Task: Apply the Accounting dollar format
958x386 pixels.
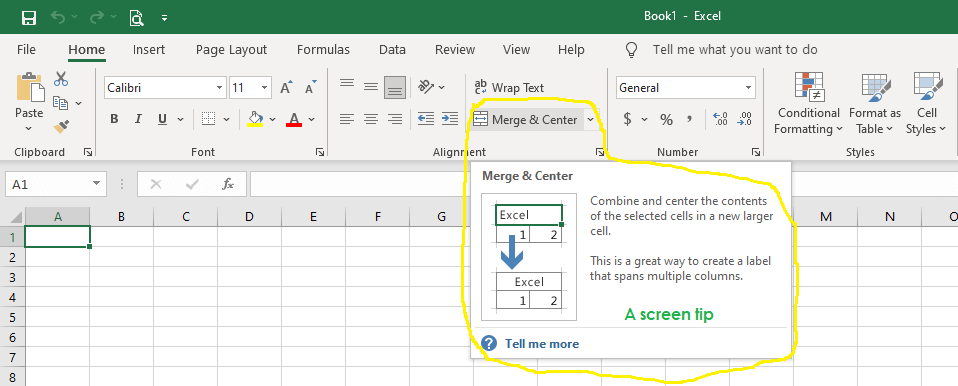Action: pos(627,119)
